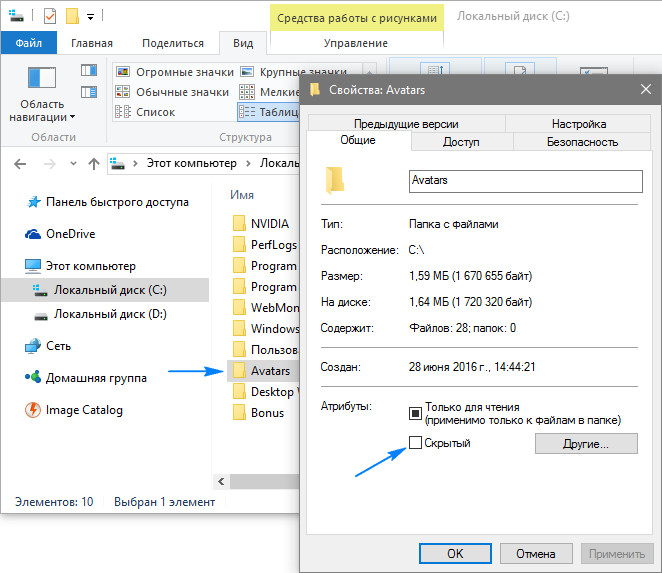This screenshot has width=662, height=573.
Task: Toggle the Только для чтения checkbox
Action: point(416,412)
